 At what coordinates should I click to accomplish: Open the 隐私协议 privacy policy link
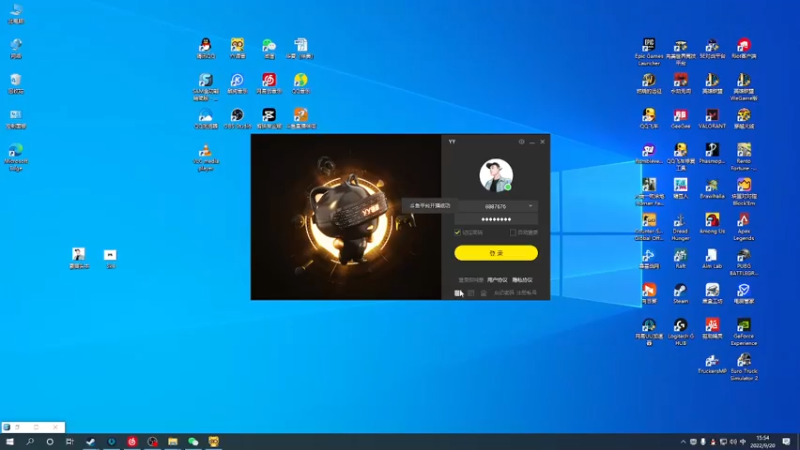click(x=522, y=280)
